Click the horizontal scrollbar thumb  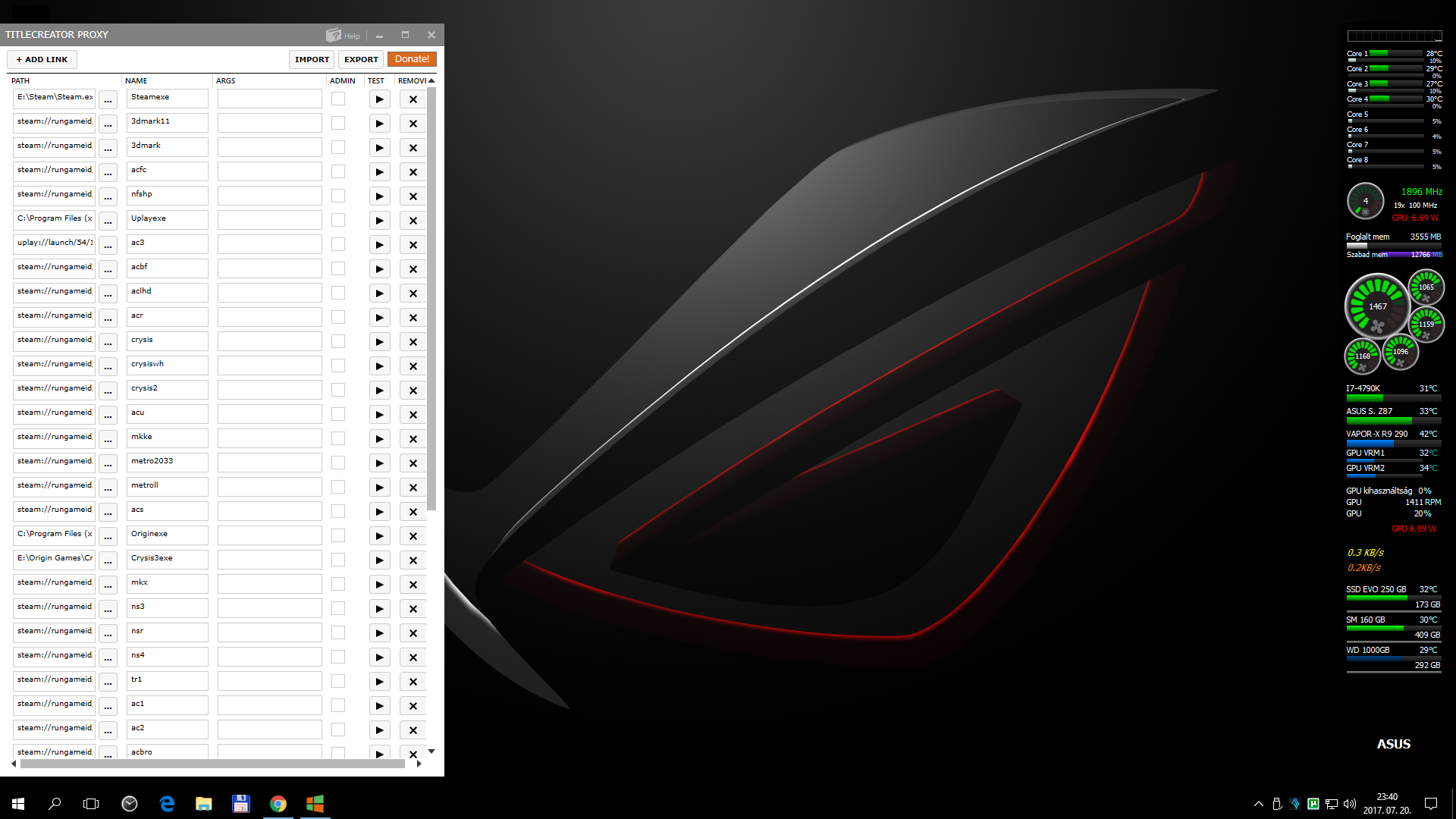click(x=213, y=764)
